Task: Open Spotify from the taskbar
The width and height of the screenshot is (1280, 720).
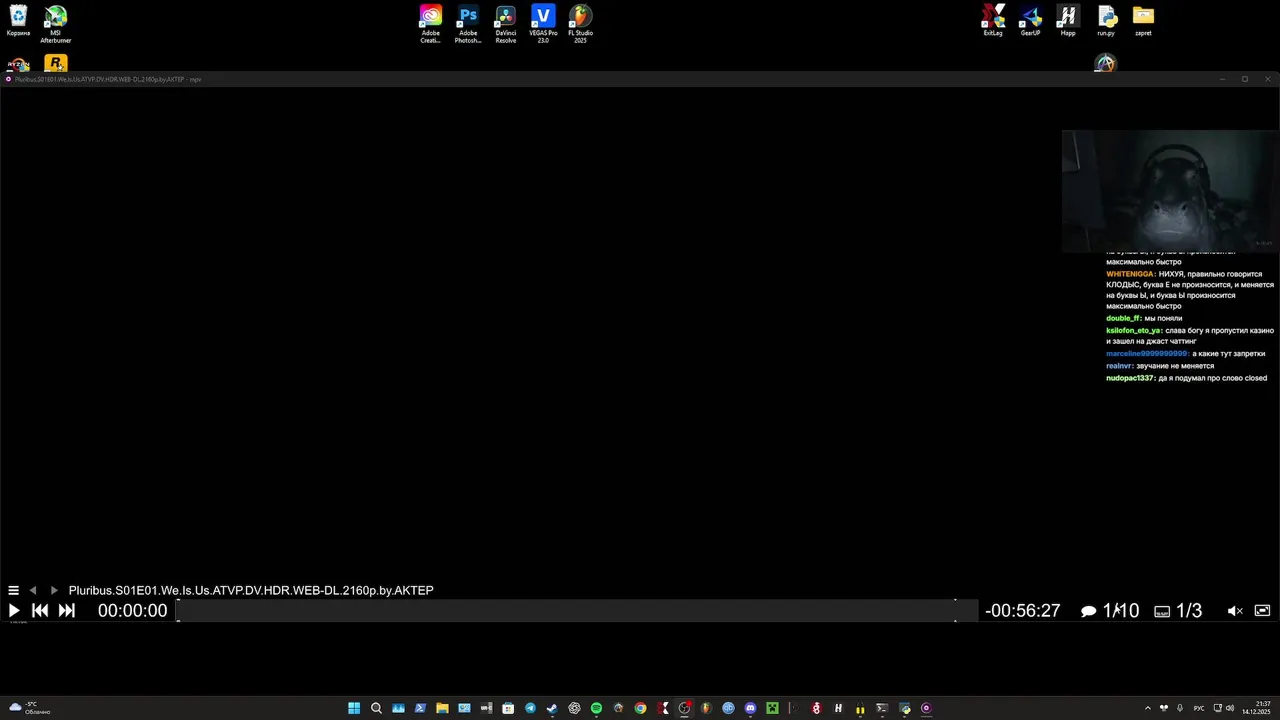Action: [x=596, y=708]
